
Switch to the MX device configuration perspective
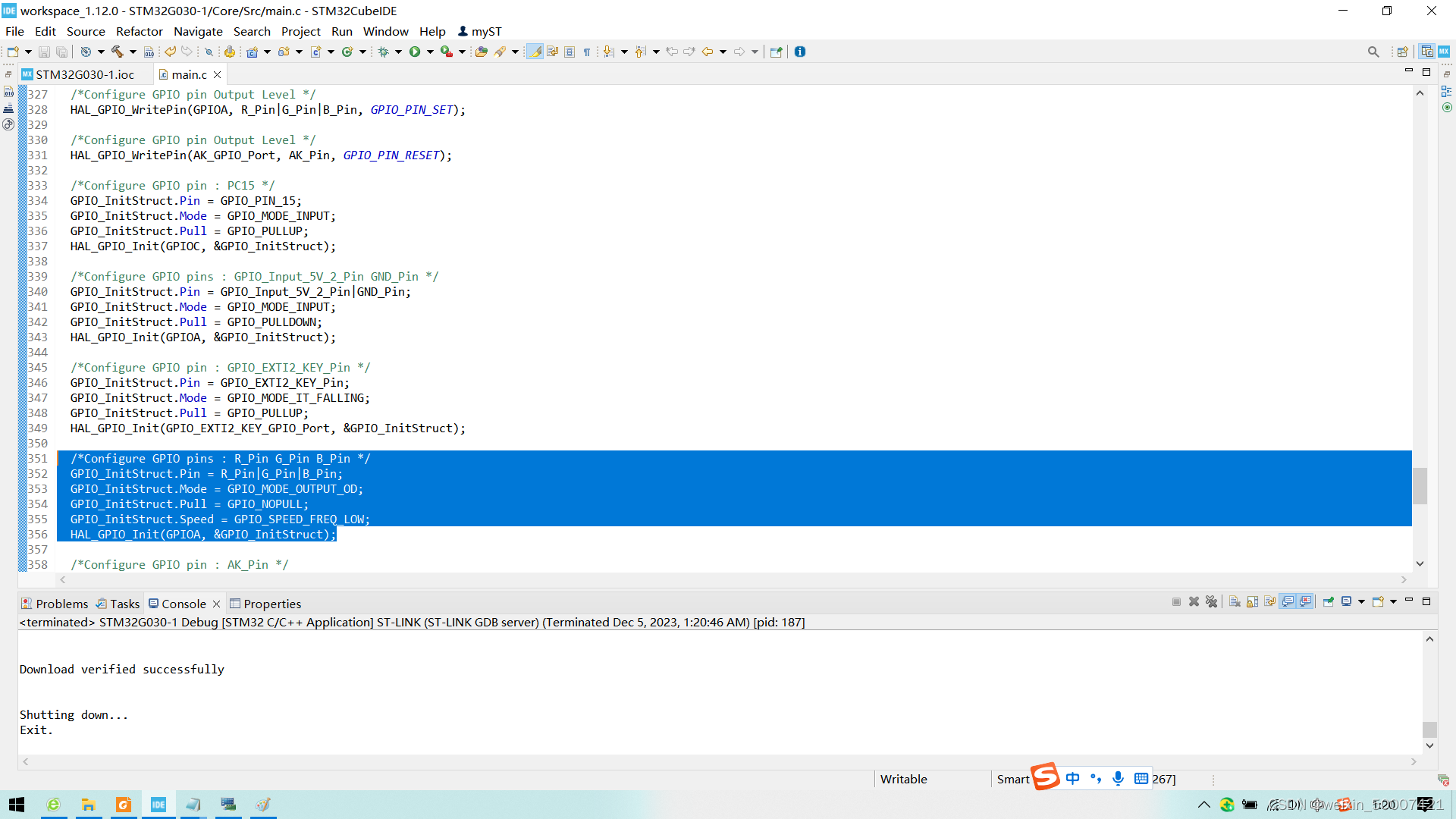tap(1444, 52)
